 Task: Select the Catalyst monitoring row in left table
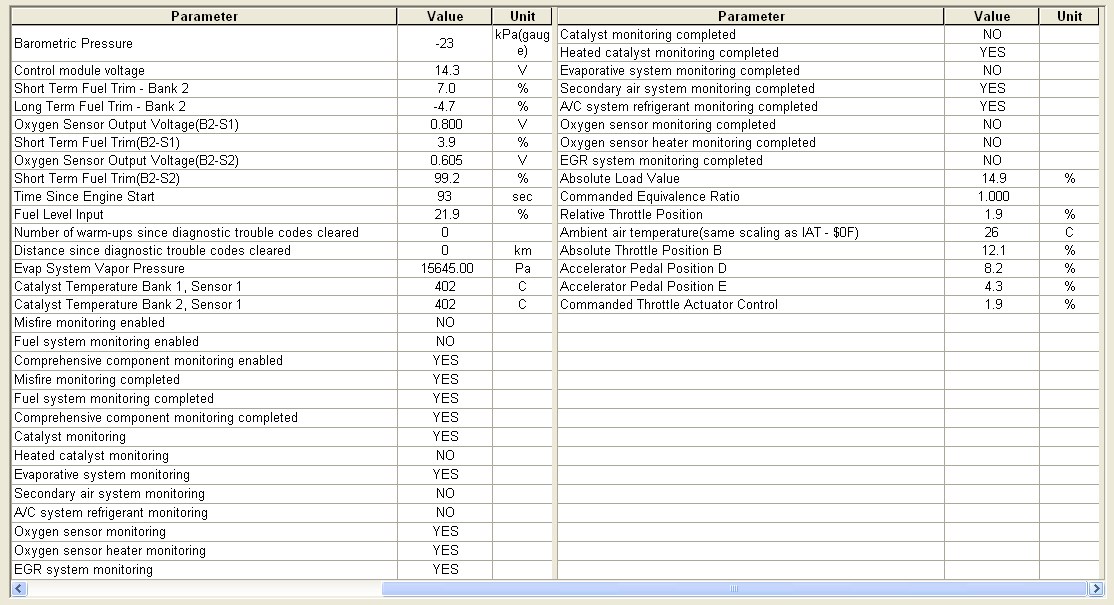[x=281, y=437]
